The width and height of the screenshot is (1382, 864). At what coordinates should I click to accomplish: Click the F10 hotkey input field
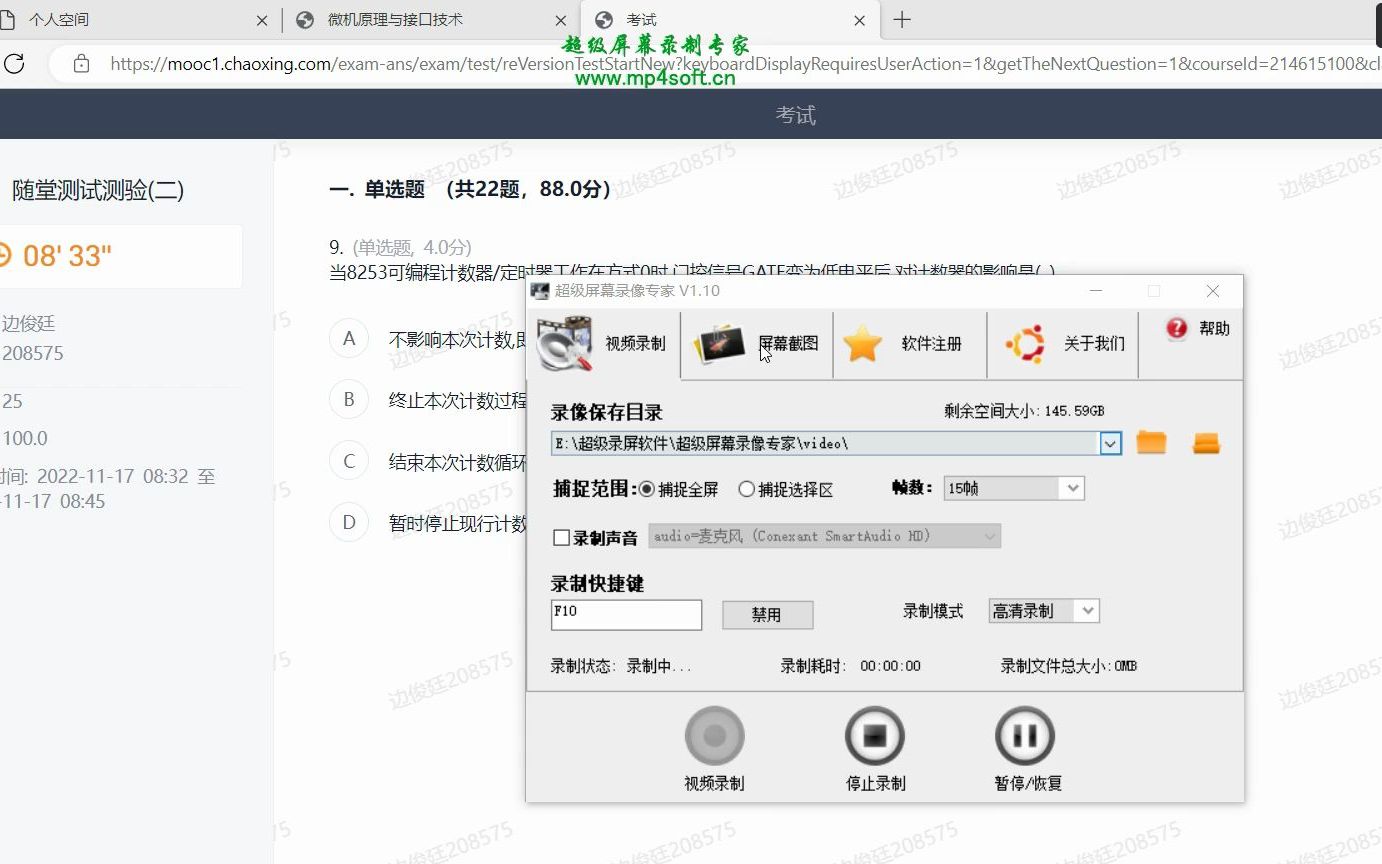point(626,614)
